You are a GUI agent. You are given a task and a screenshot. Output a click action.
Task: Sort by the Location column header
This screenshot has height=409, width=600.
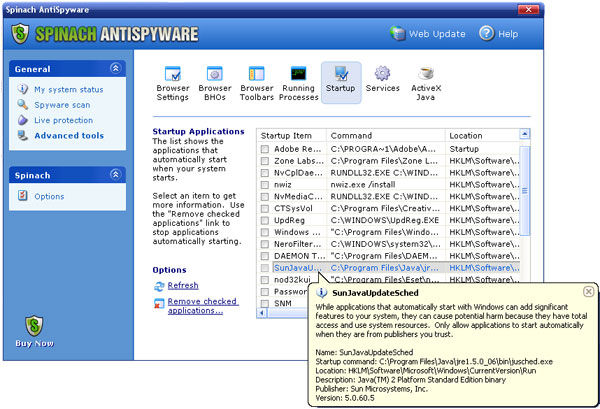(x=482, y=135)
